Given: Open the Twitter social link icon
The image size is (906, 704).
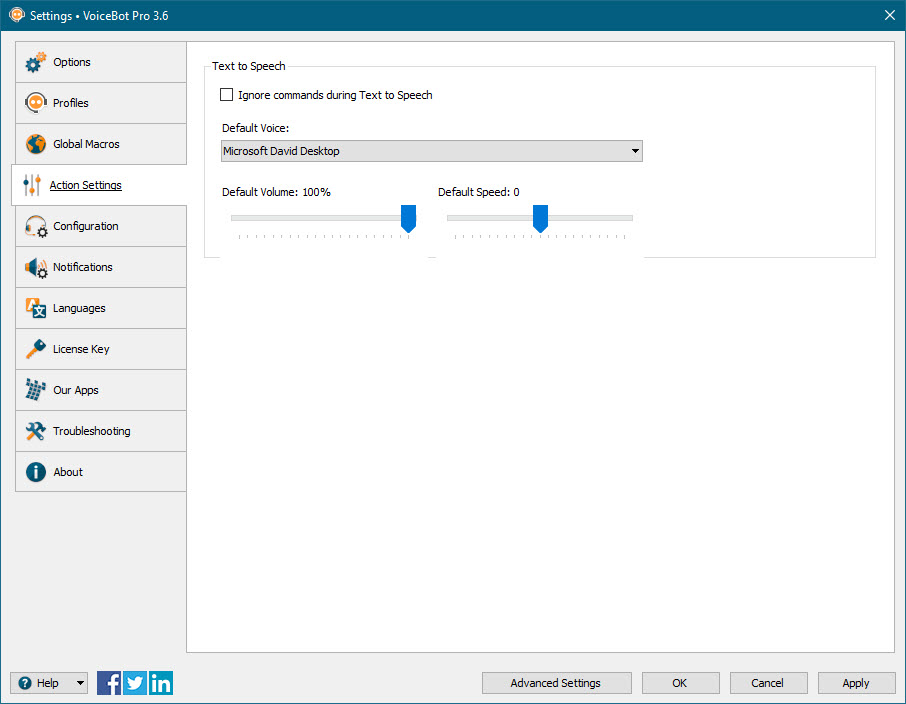Looking at the screenshot, I should [x=135, y=683].
